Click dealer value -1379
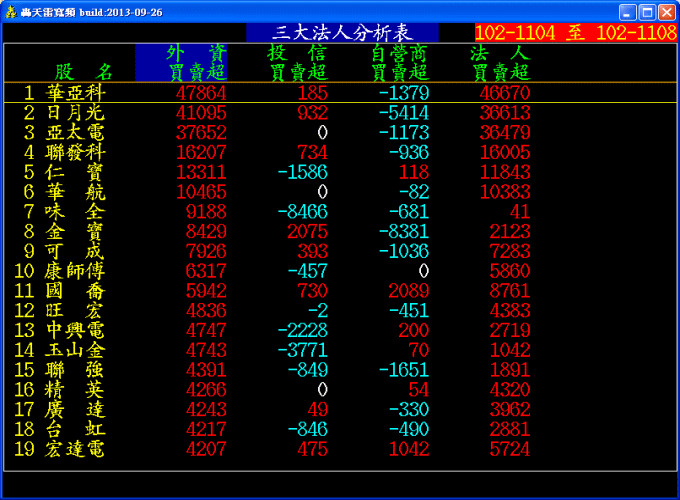The image size is (680, 500). tap(404, 93)
